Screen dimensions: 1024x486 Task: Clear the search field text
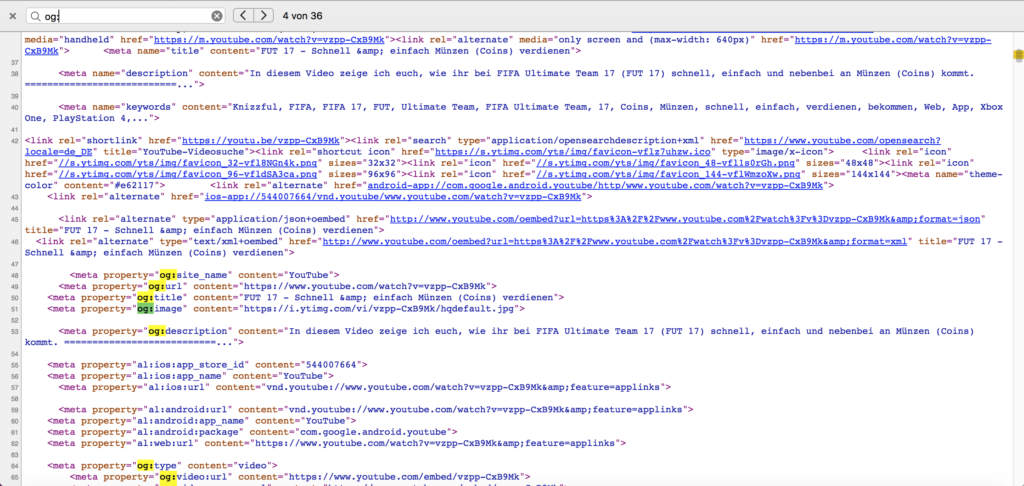217,16
